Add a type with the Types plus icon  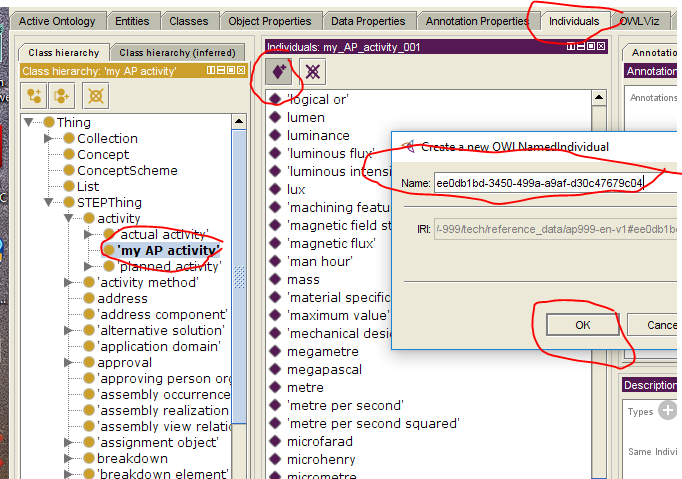pos(667,411)
